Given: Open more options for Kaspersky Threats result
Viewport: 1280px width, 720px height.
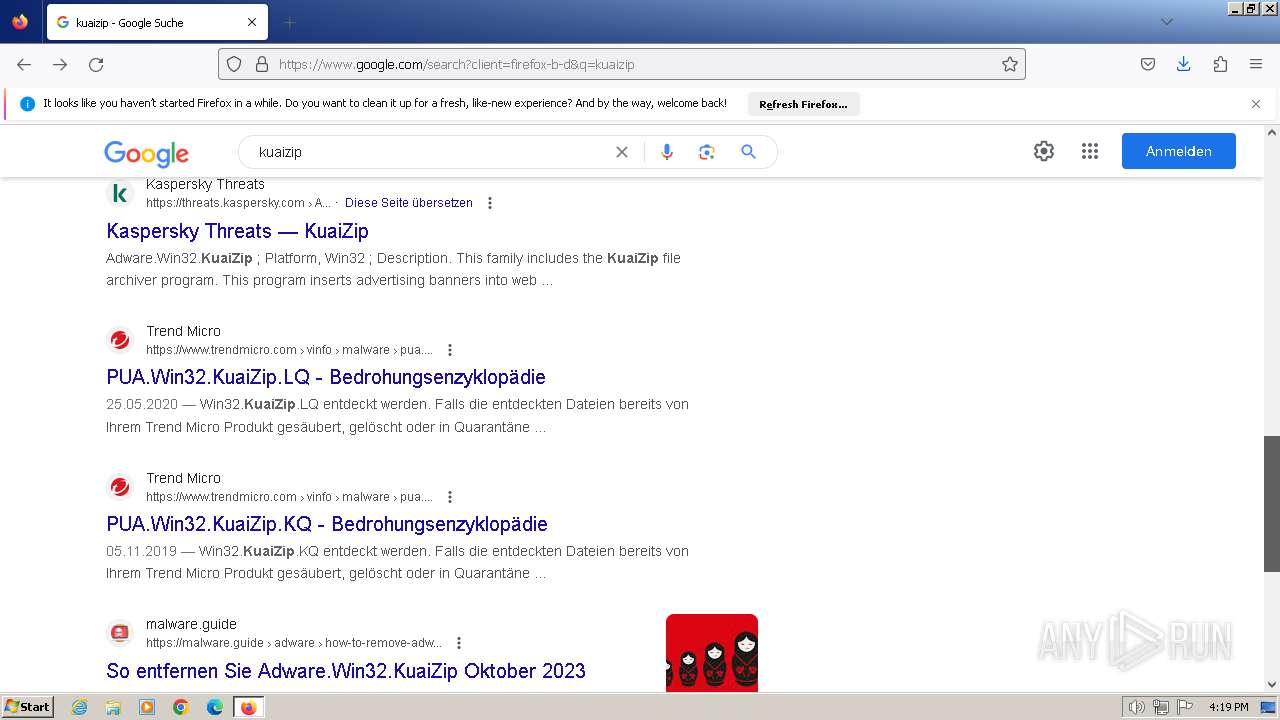Looking at the screenshot, I should click(490, 203).
